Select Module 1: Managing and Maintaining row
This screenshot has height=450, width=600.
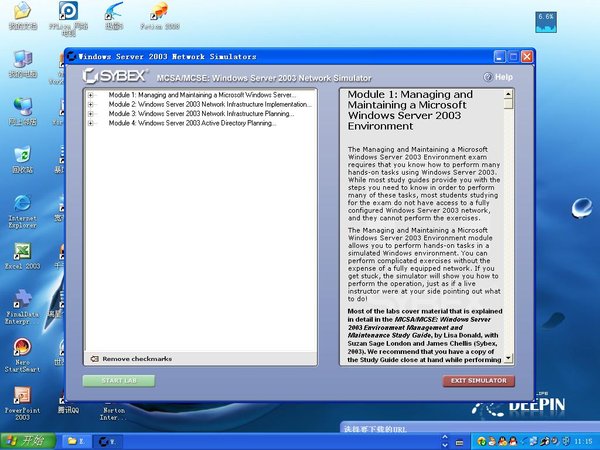202,95
